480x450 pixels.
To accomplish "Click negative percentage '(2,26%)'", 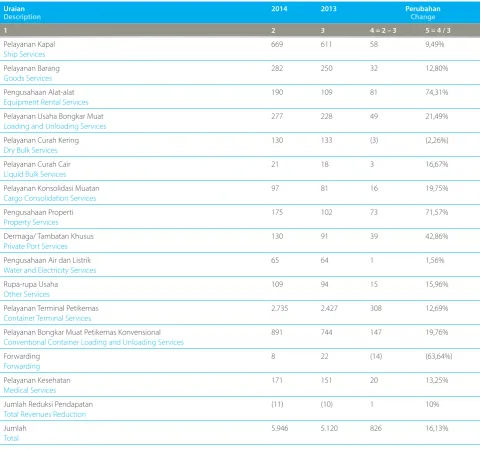I will (437, 140).
